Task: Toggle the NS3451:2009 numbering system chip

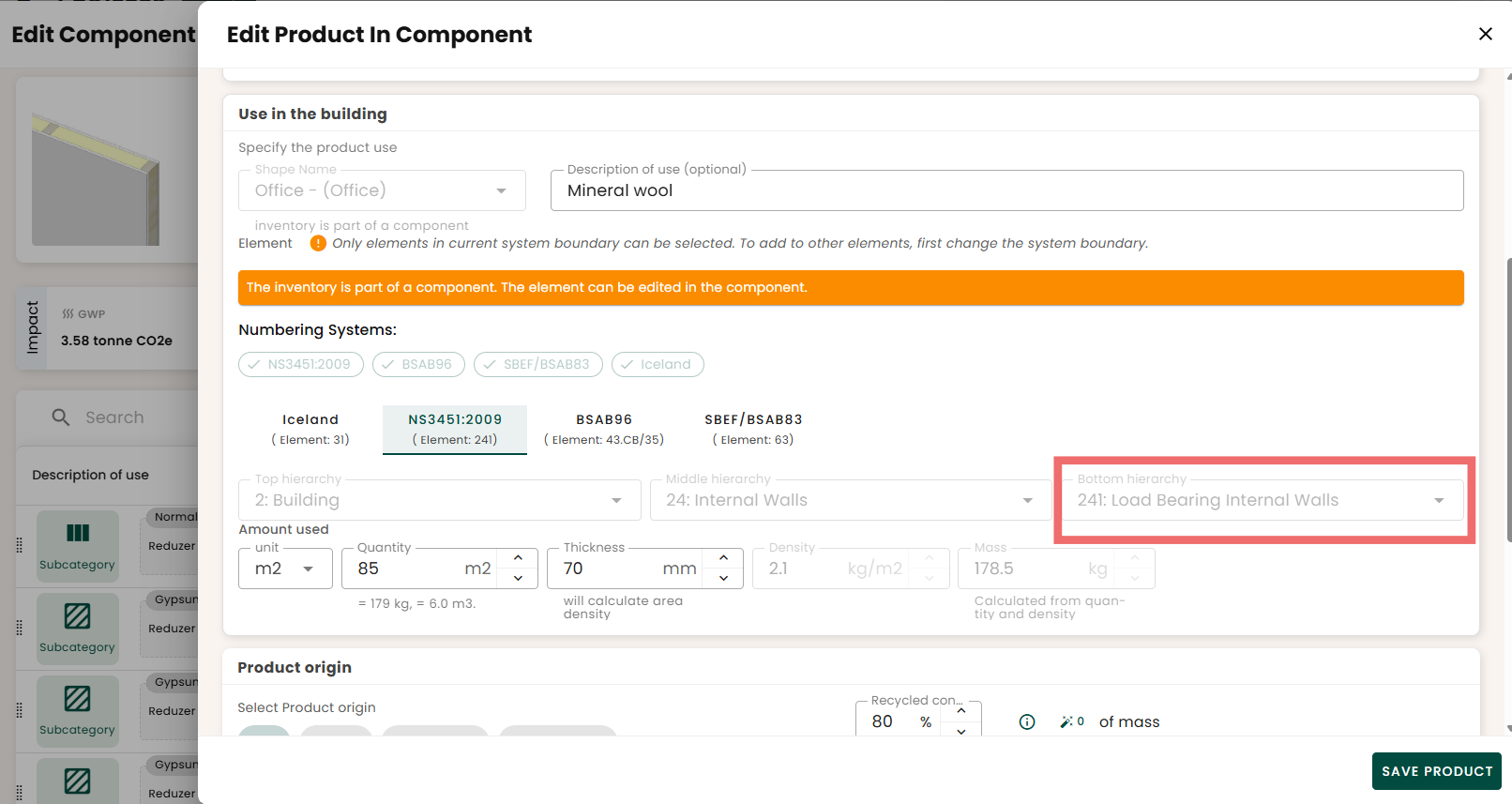Action: click(301, 364)
